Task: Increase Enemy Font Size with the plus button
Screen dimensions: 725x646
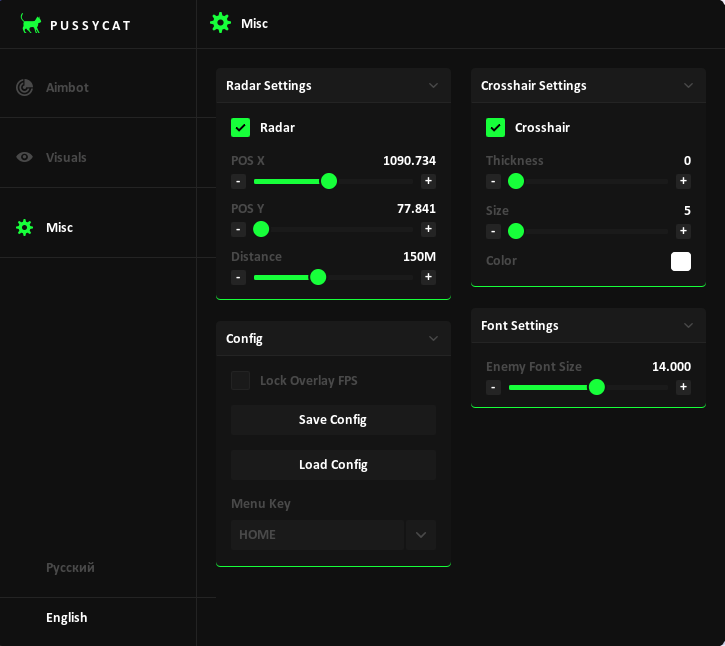Action: (683, 387)
